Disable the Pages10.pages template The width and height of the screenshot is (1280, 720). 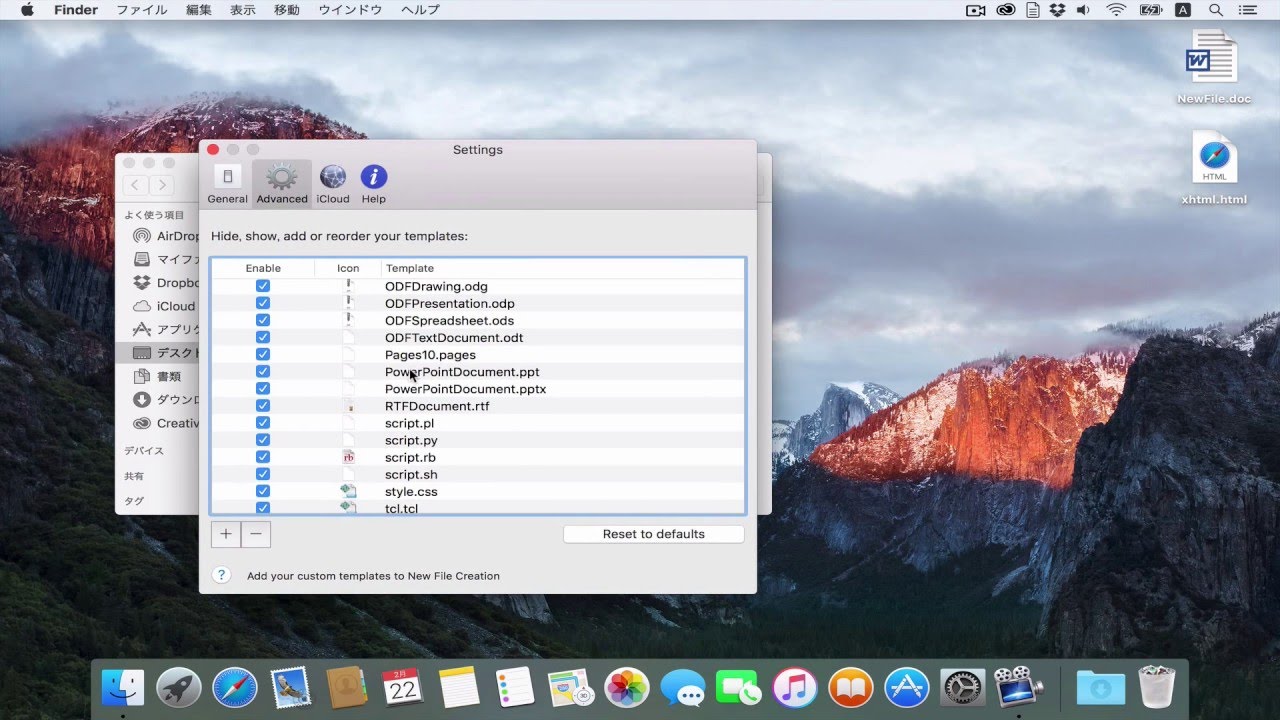263,354
